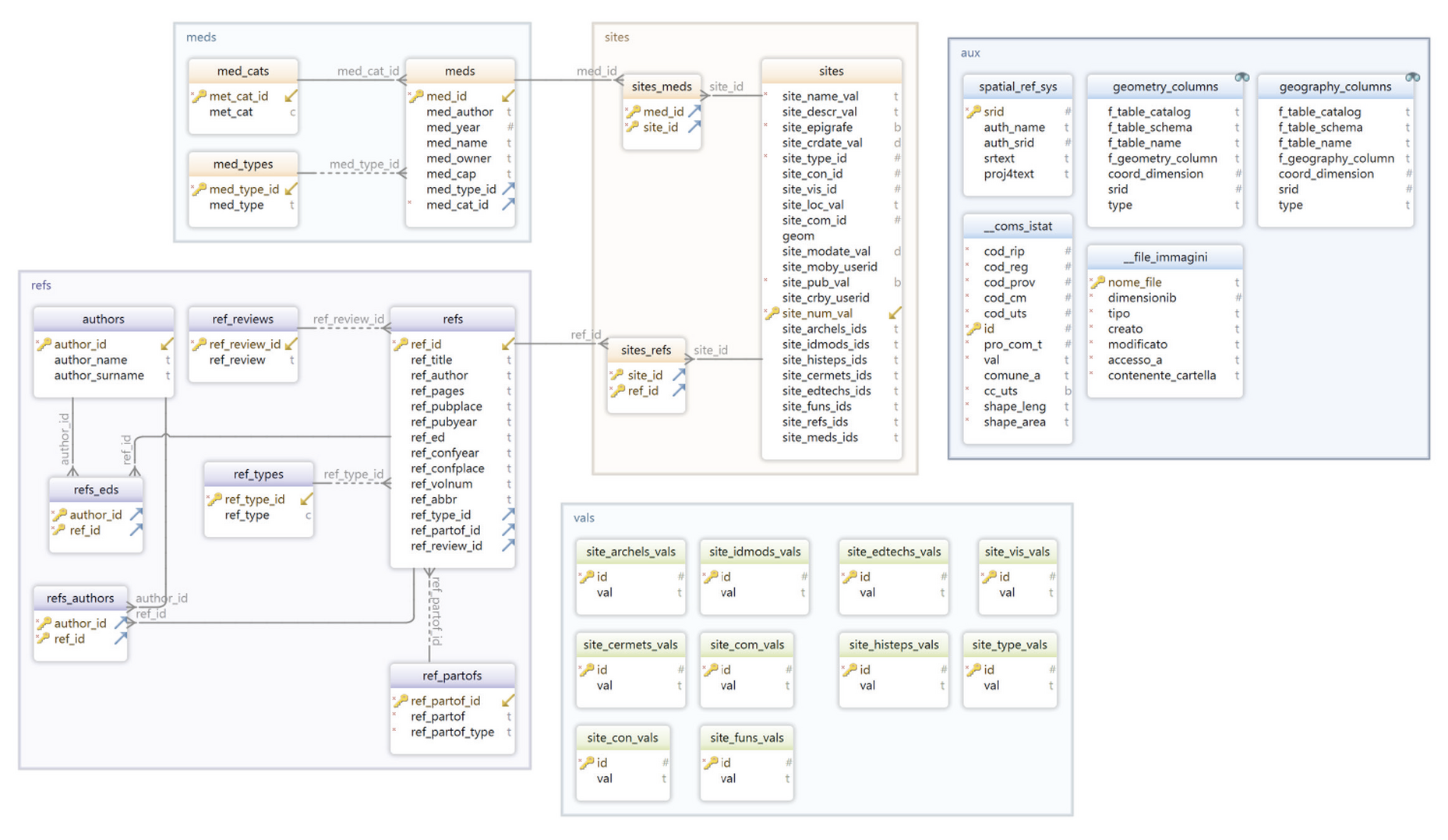The height and width of the screenshot is (840, 1448).
Task: Click the ref_review_id relationship label
Action: tap(348, 319)
